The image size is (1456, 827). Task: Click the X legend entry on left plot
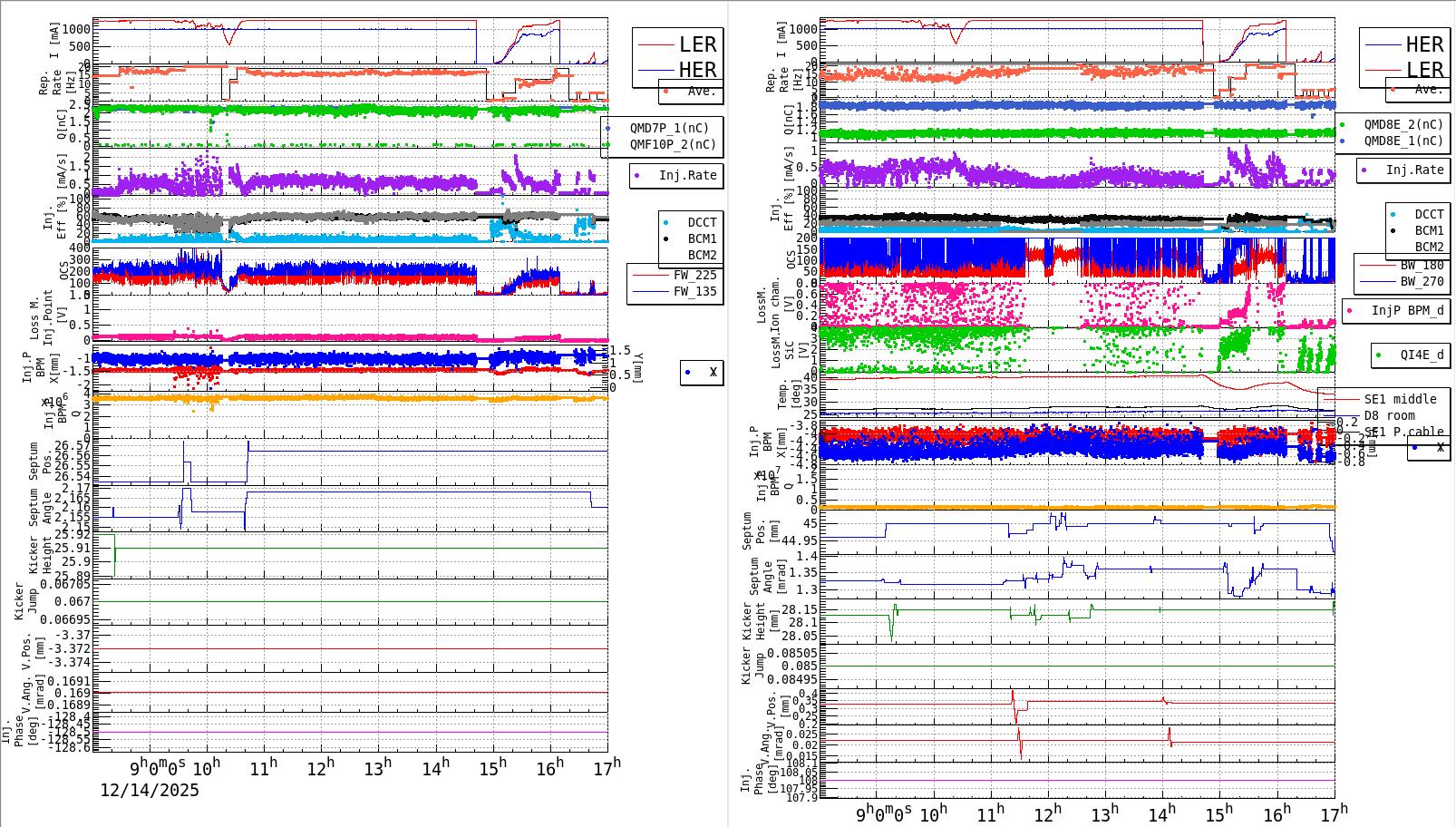700,372
